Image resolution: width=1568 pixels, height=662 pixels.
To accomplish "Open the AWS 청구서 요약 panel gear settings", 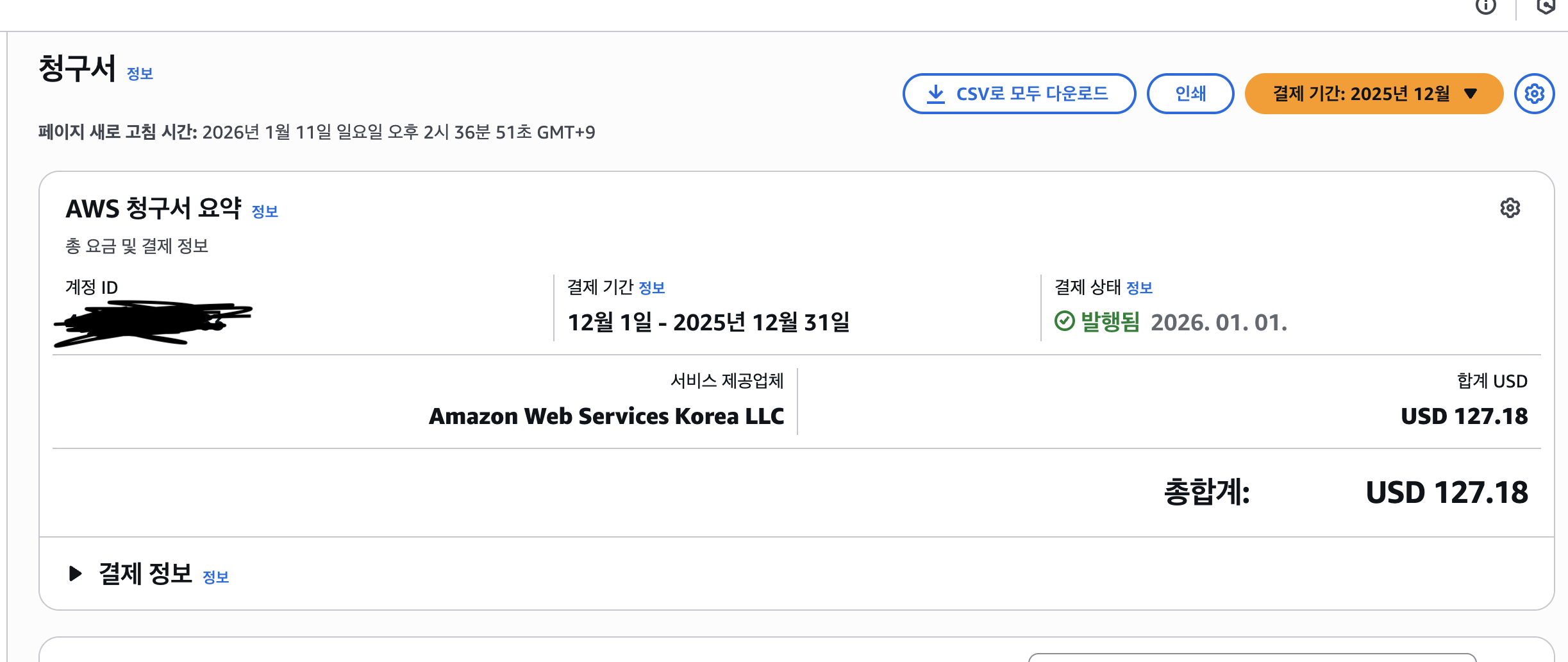I will click(x=1510, y=208).
